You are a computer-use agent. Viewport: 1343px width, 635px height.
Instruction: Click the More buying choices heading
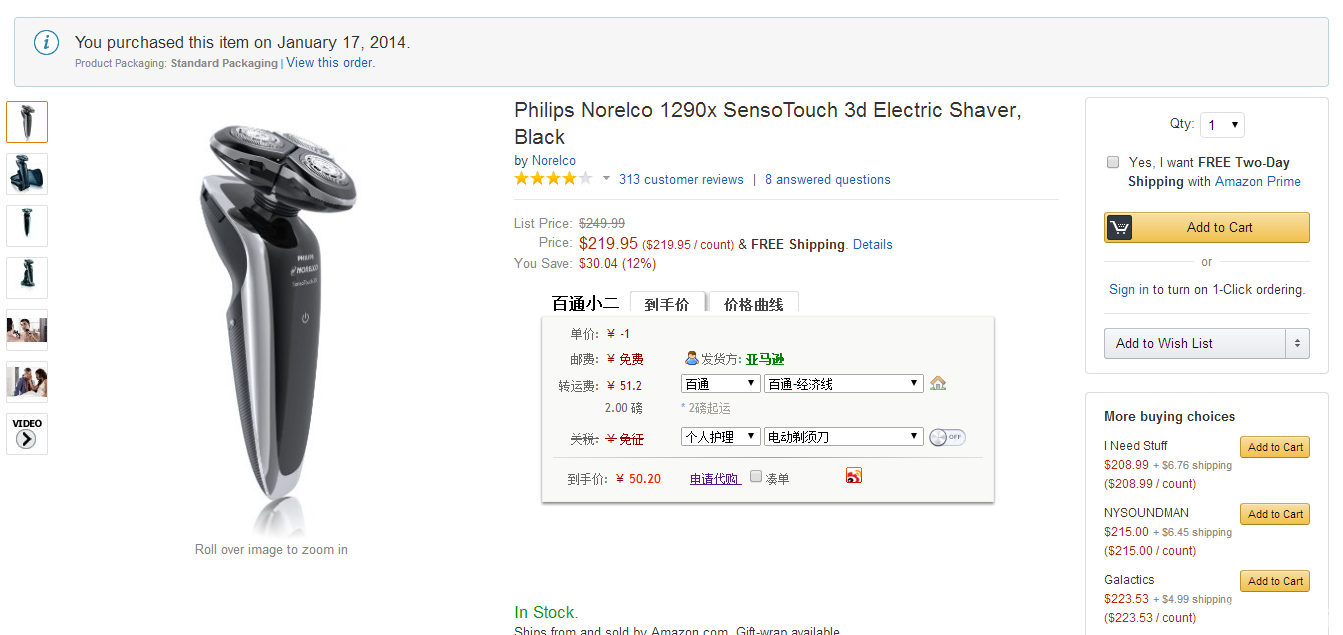click(x=1169, y=416)
